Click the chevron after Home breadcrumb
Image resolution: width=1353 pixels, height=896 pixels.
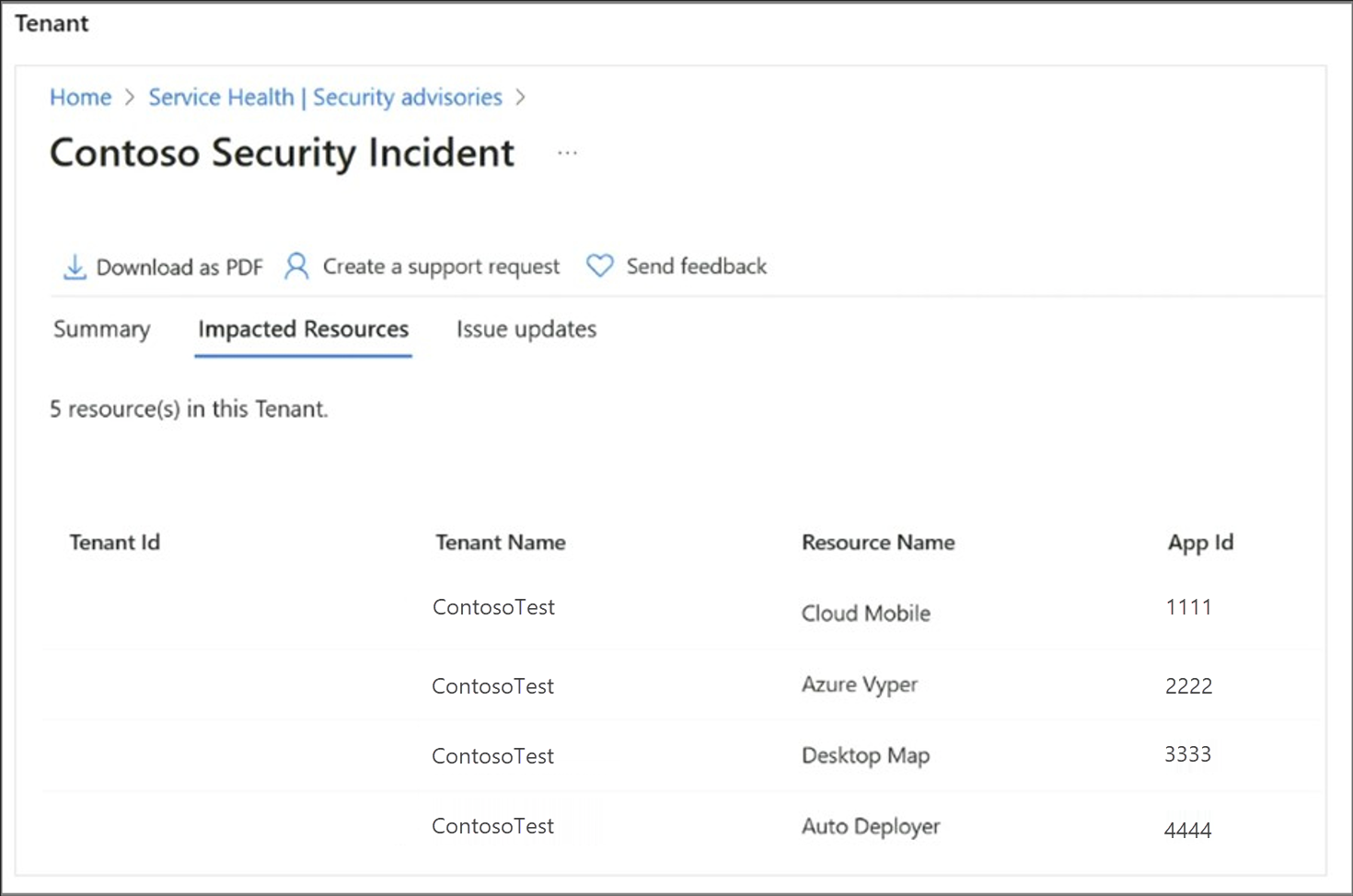130,98
